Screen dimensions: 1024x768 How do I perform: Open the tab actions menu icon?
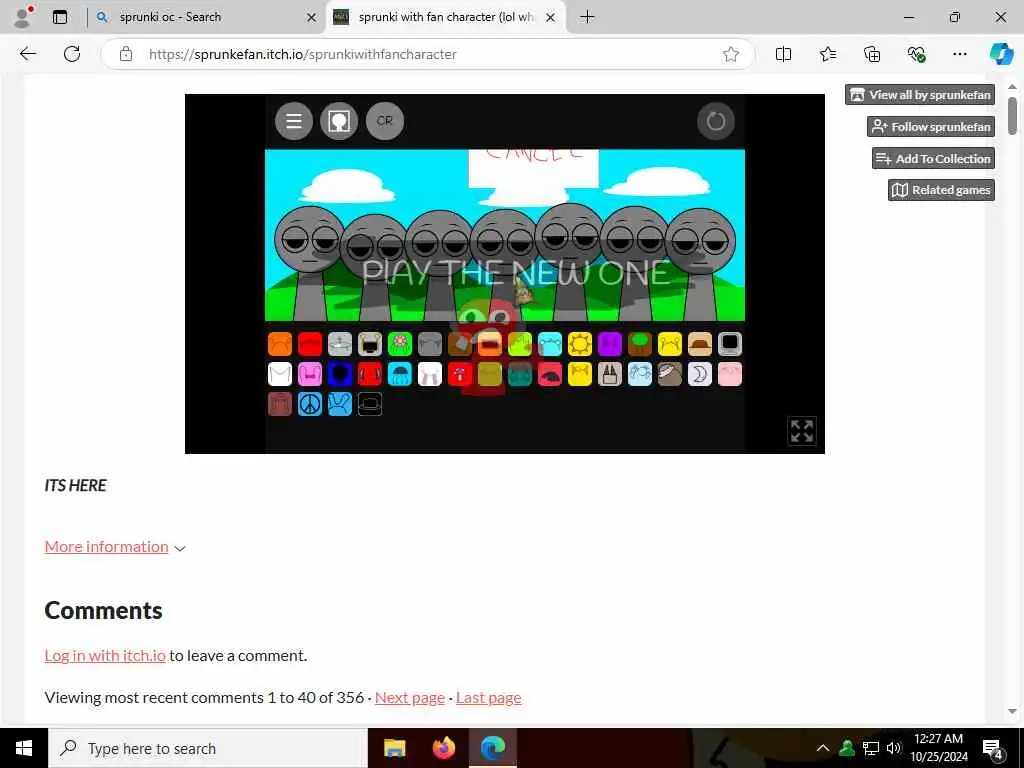(x=60, y=17)
